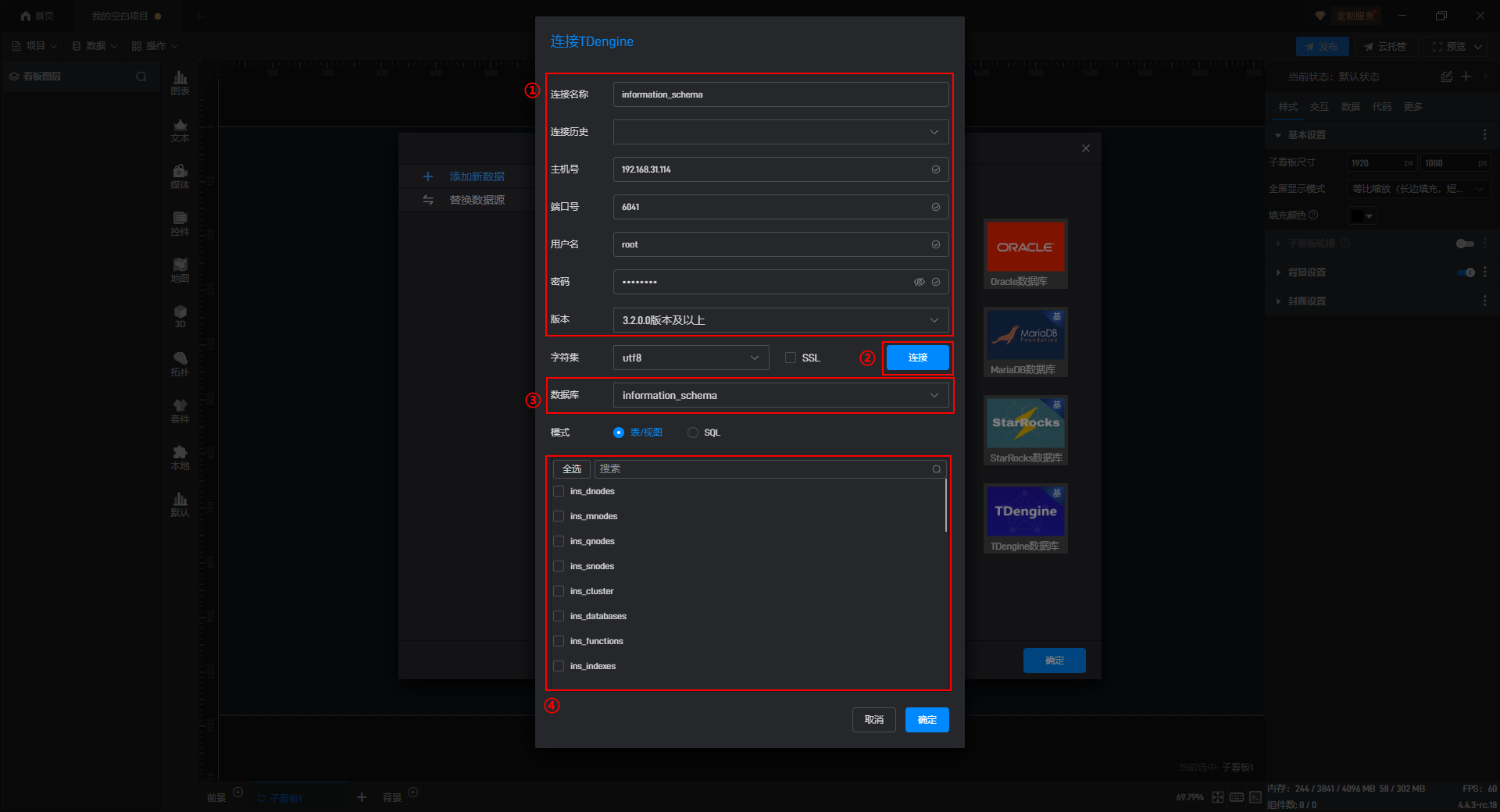Open the 图表 chart panel in the sidebar
The width and height of the screenshot is (1500, 812).
point(180,83)
